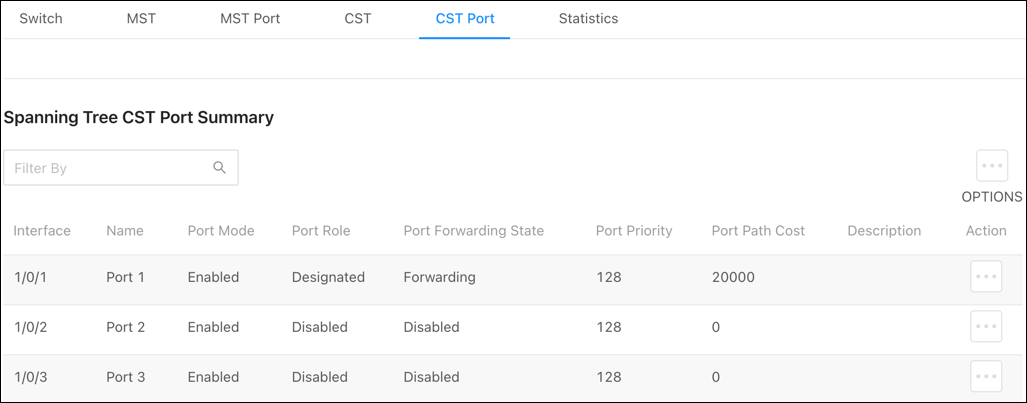Viewport: 1027px width, 403px height.
Task: Focus the Filter By input field
Action: (121, 168)
